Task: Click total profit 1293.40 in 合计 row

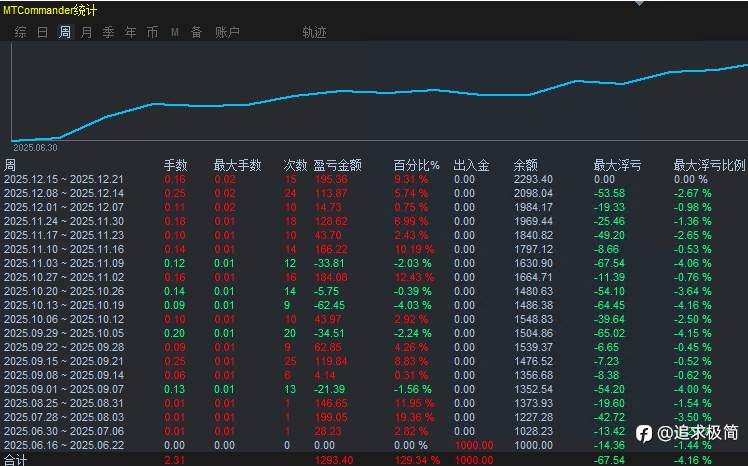Action: tap(334, 460)
